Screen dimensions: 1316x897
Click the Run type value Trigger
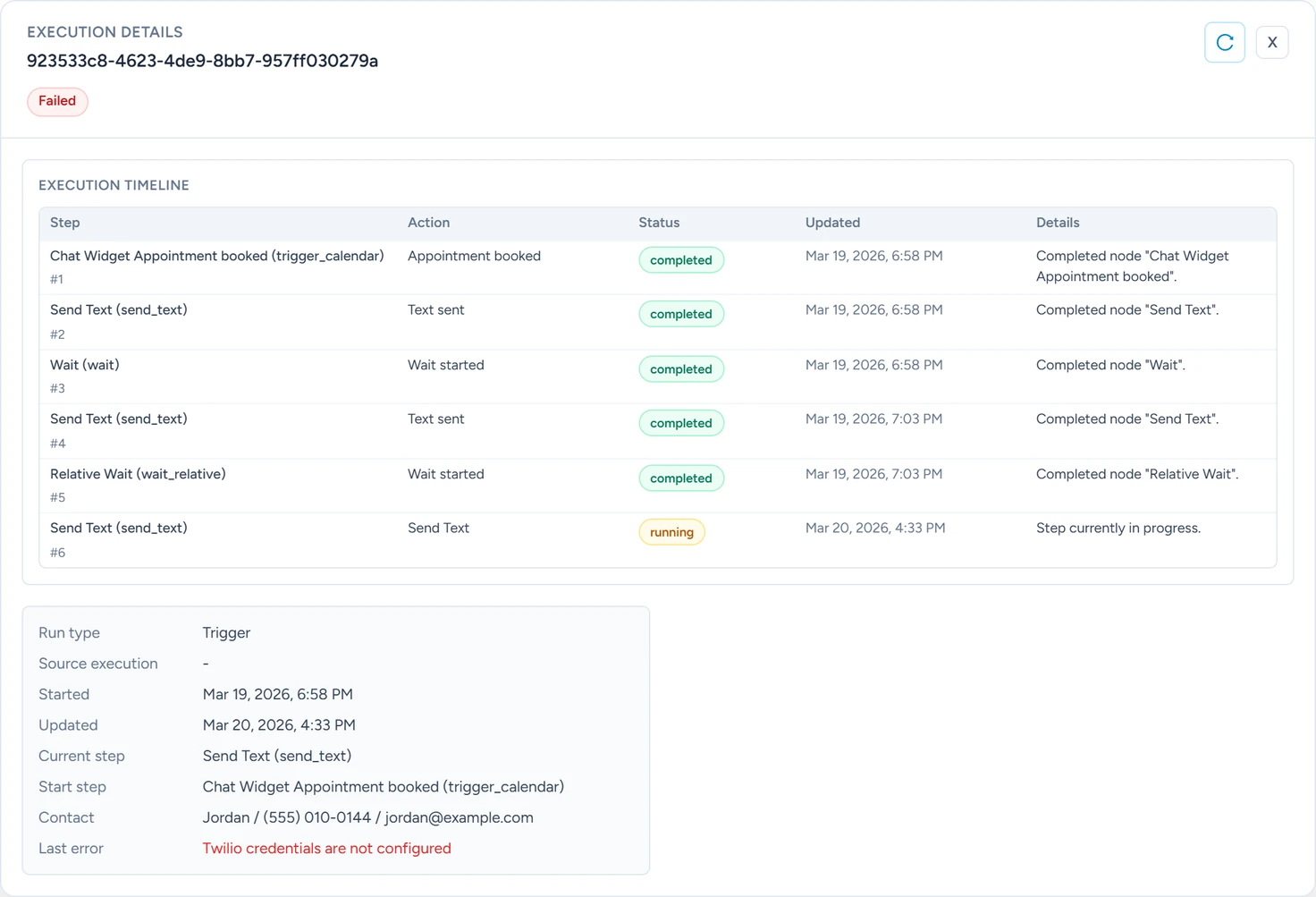226,633
